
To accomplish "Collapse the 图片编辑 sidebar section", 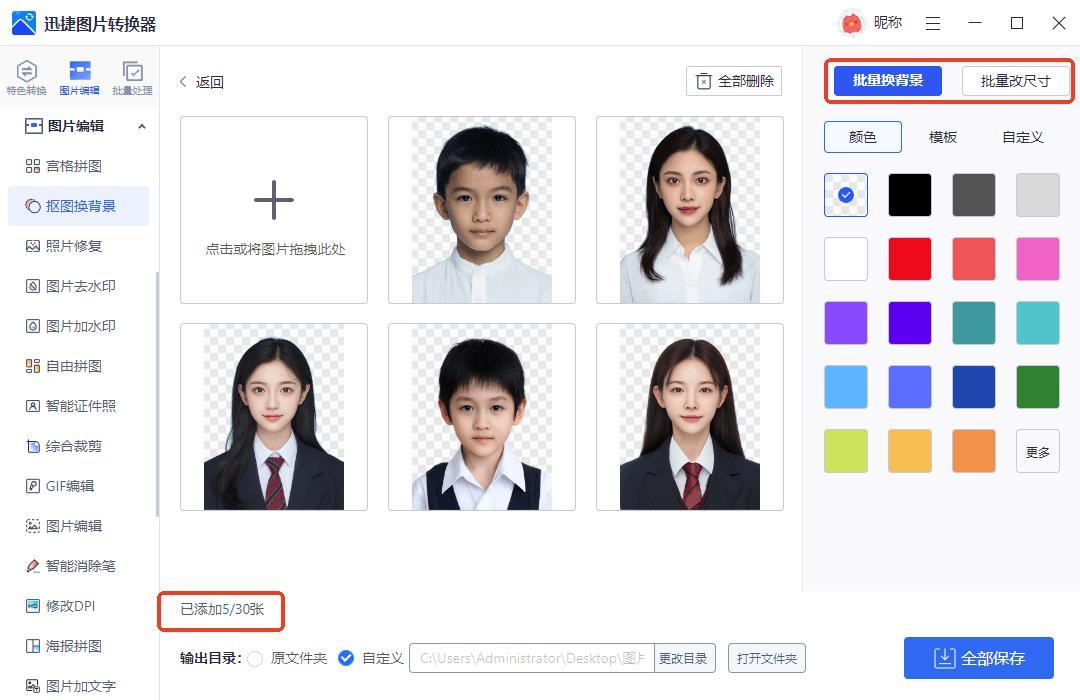I will tap(141, 126).
